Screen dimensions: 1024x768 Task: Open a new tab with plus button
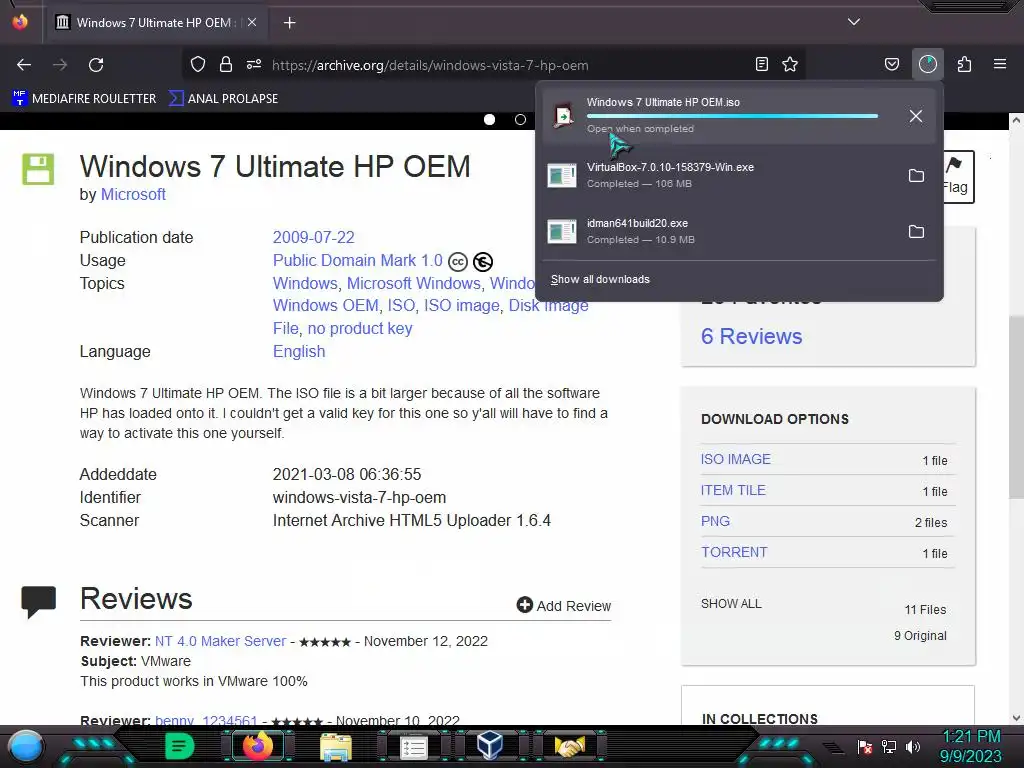[x=289, y=23]
